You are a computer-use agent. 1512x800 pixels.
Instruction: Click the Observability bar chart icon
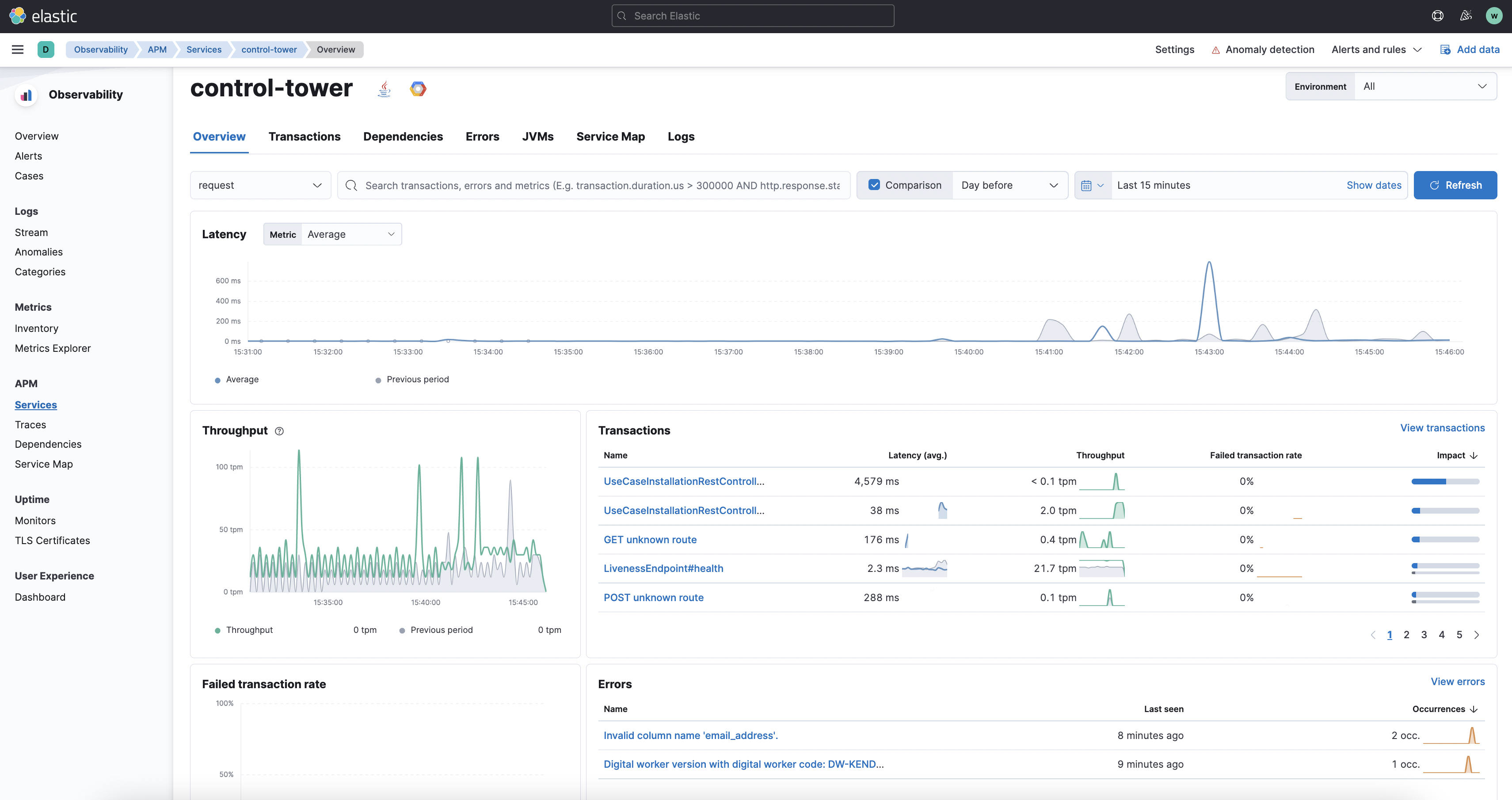(27, 95)
